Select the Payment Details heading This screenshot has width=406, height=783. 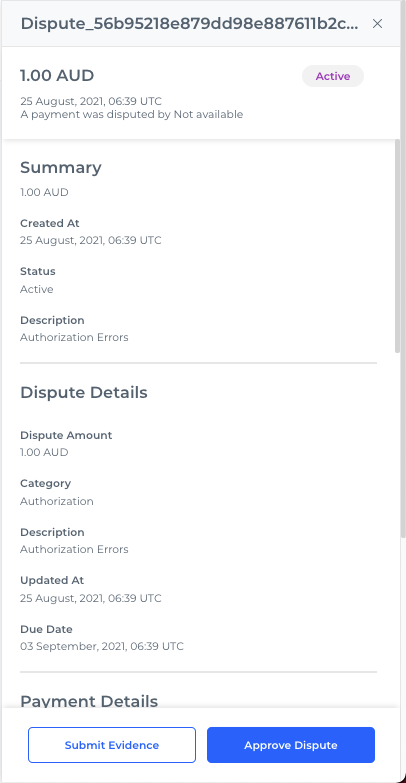[89, 701]
